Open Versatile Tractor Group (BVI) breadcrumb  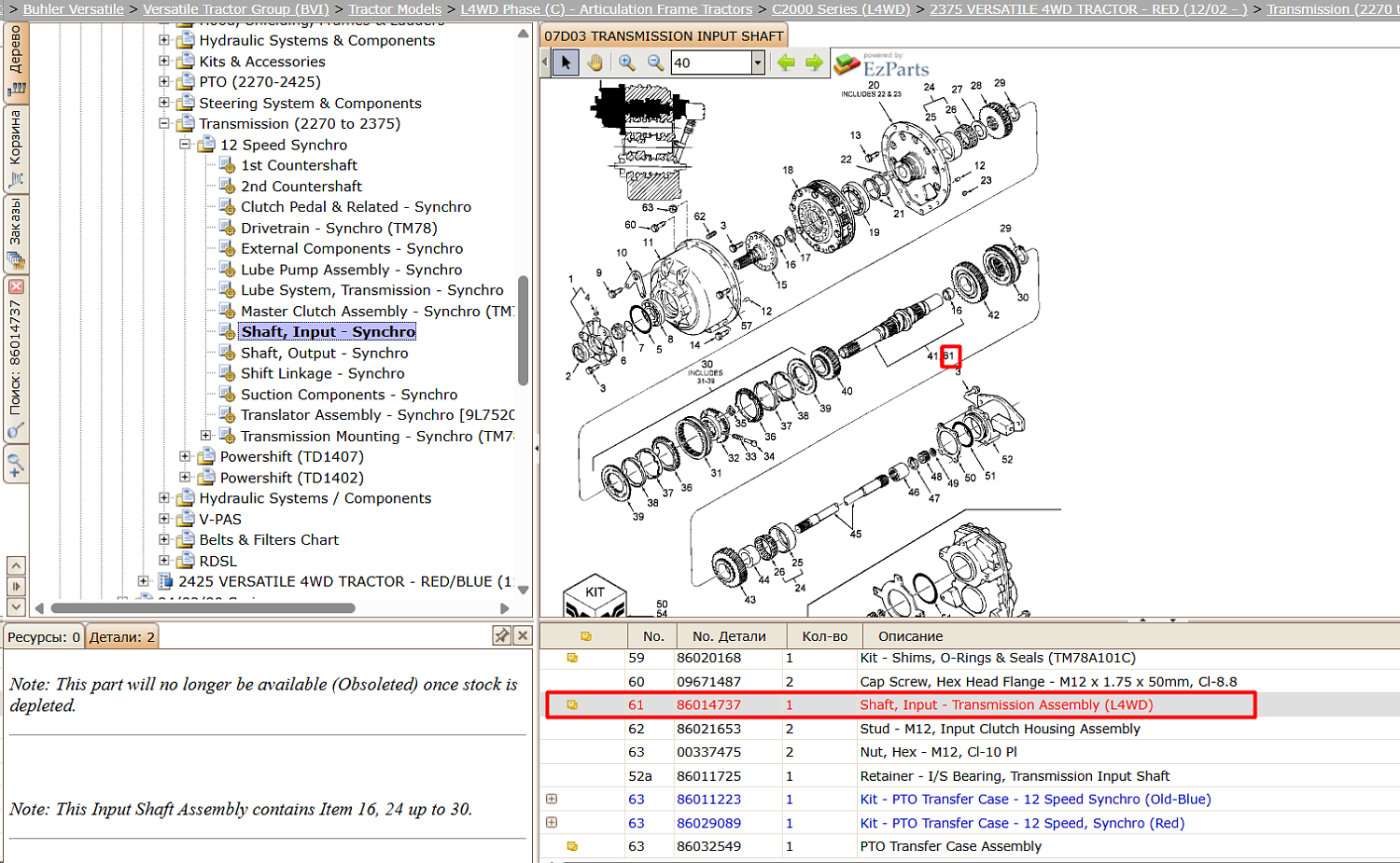(236, 9)
